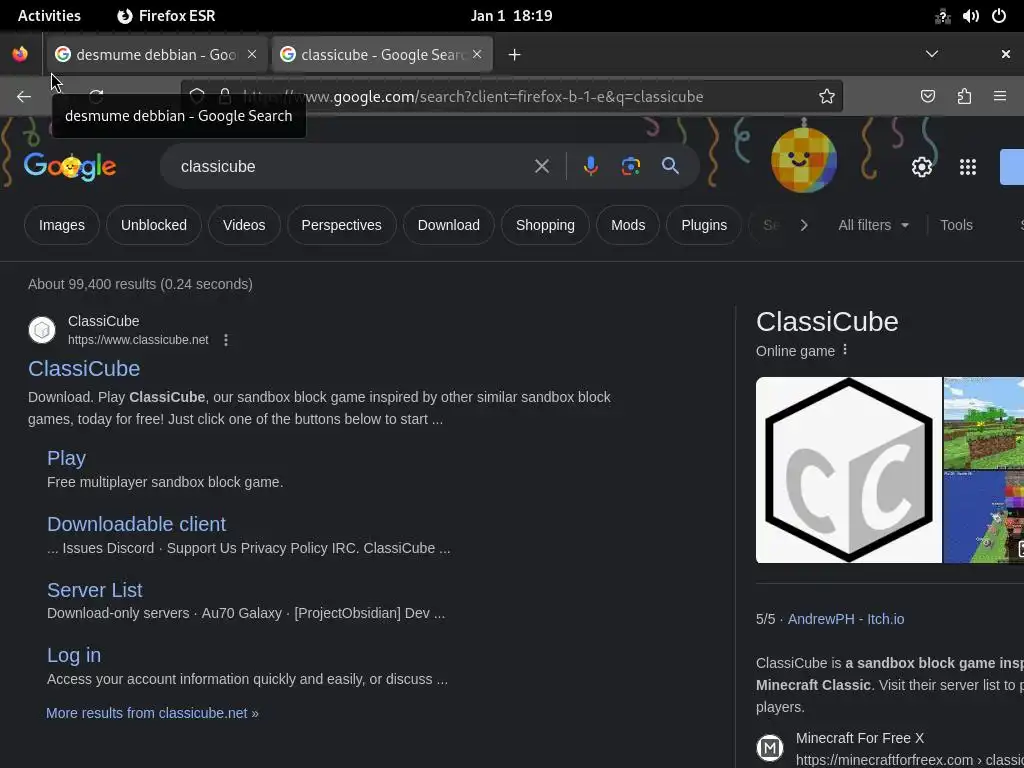Screen dimensions: 1024x768
Task: Open the system volume icon
Action: point(970,16)
